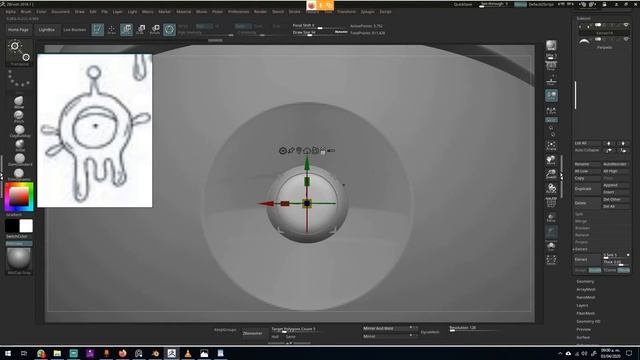This screenshot has width=640, height=360.
Task: Open the Alpha menu
Action: point(11,12)
